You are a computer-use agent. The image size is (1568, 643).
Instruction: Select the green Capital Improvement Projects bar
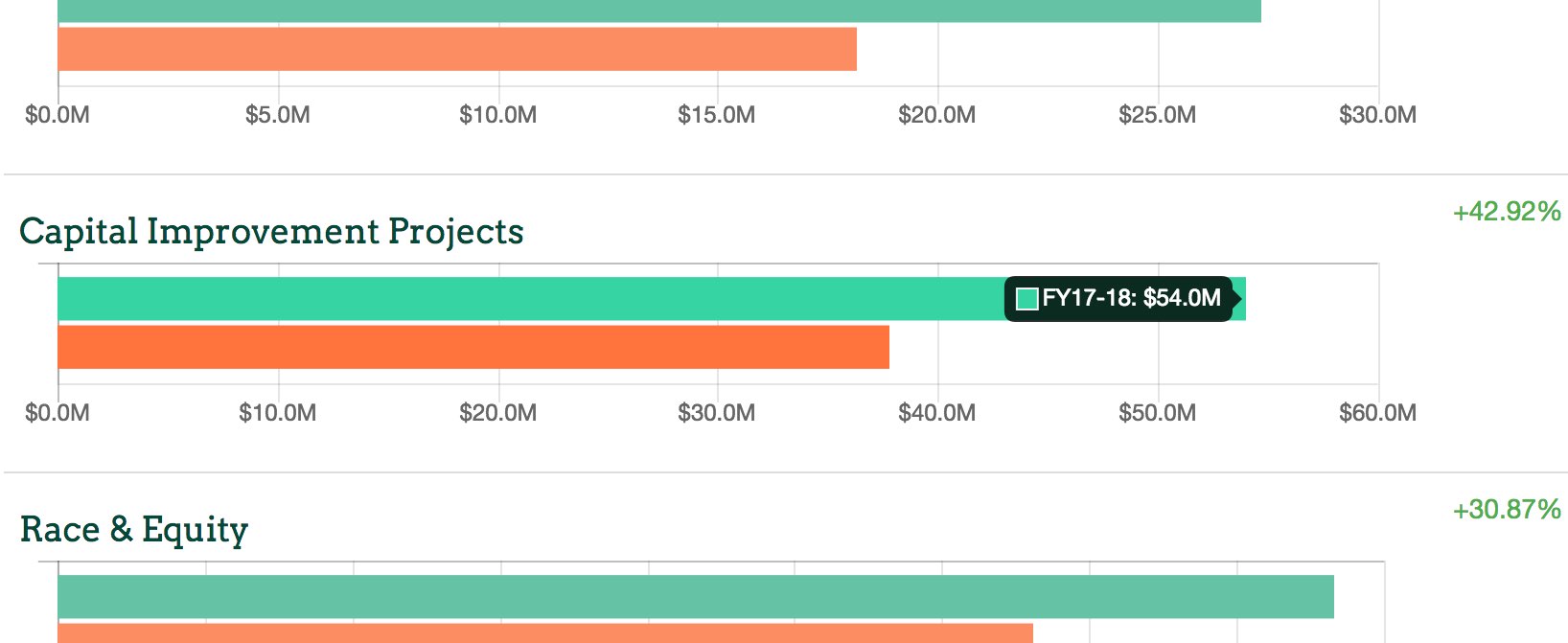527,299
